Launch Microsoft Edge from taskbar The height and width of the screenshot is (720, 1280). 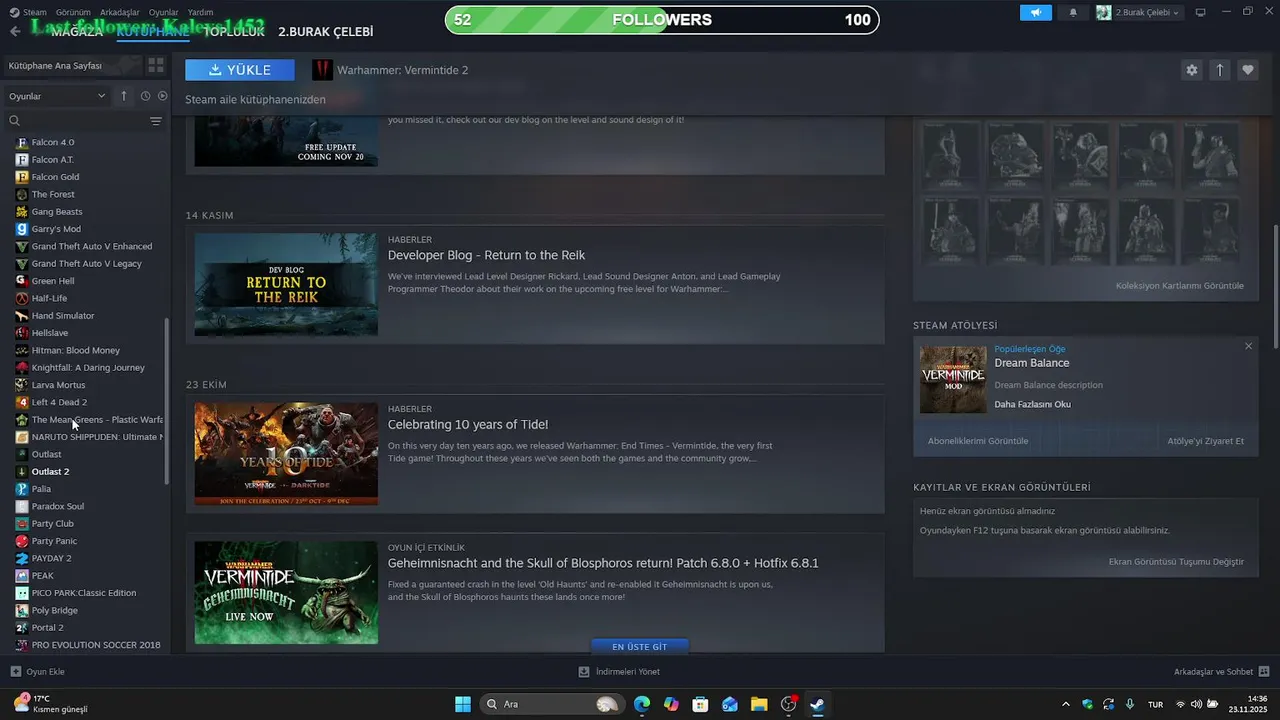coord(642,704)
